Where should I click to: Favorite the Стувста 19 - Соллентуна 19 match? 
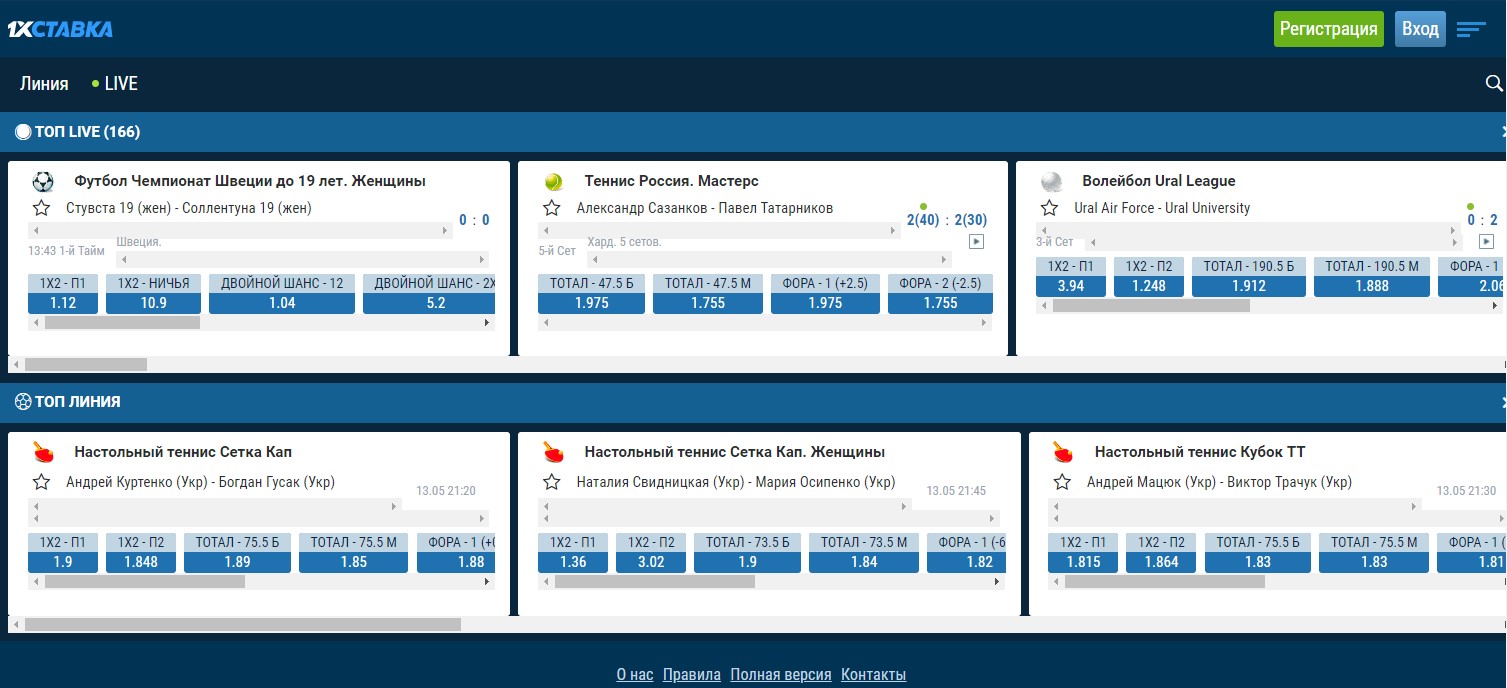pyautogui.click(x=41, y=208)
